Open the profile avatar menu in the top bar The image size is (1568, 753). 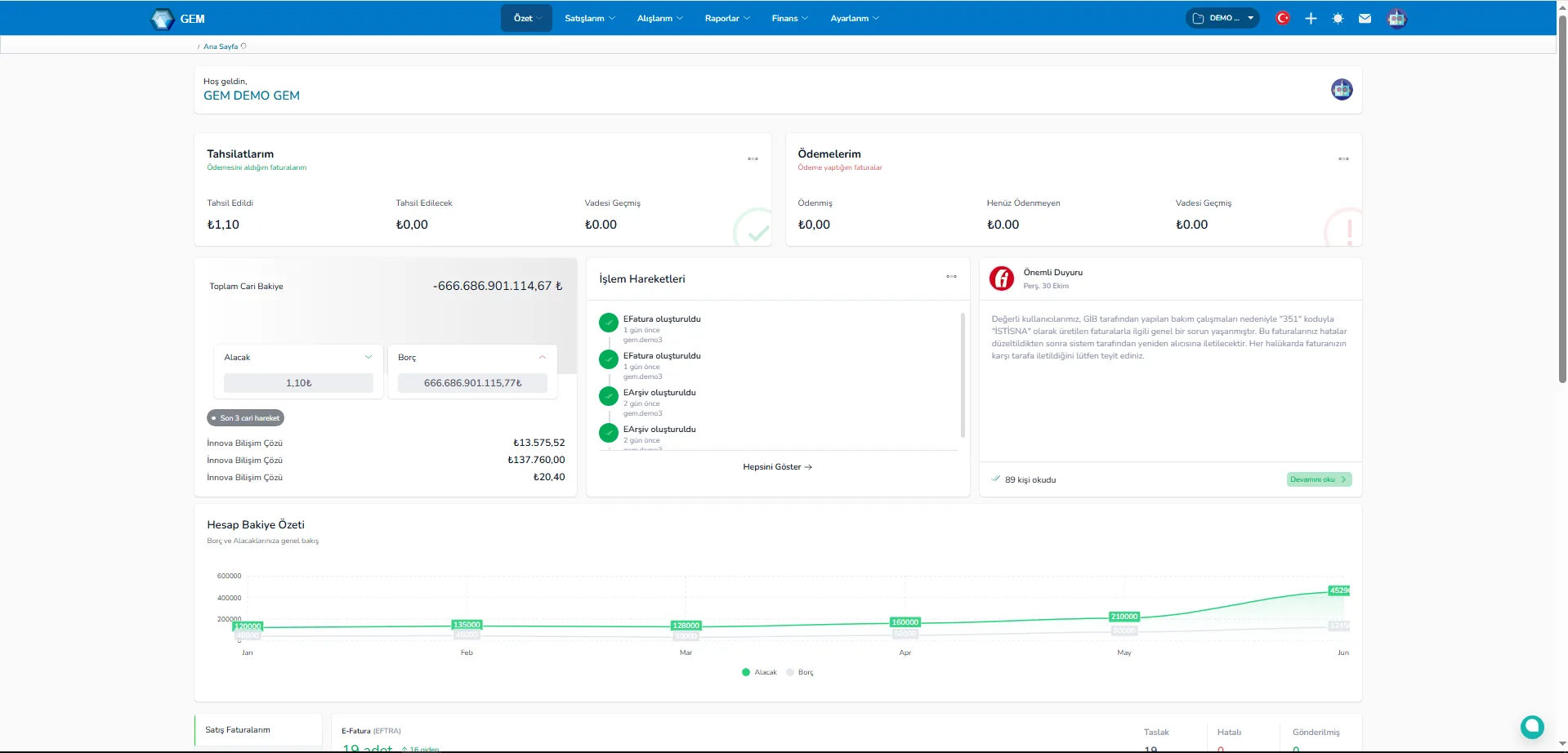click(x=1396, y=17)
